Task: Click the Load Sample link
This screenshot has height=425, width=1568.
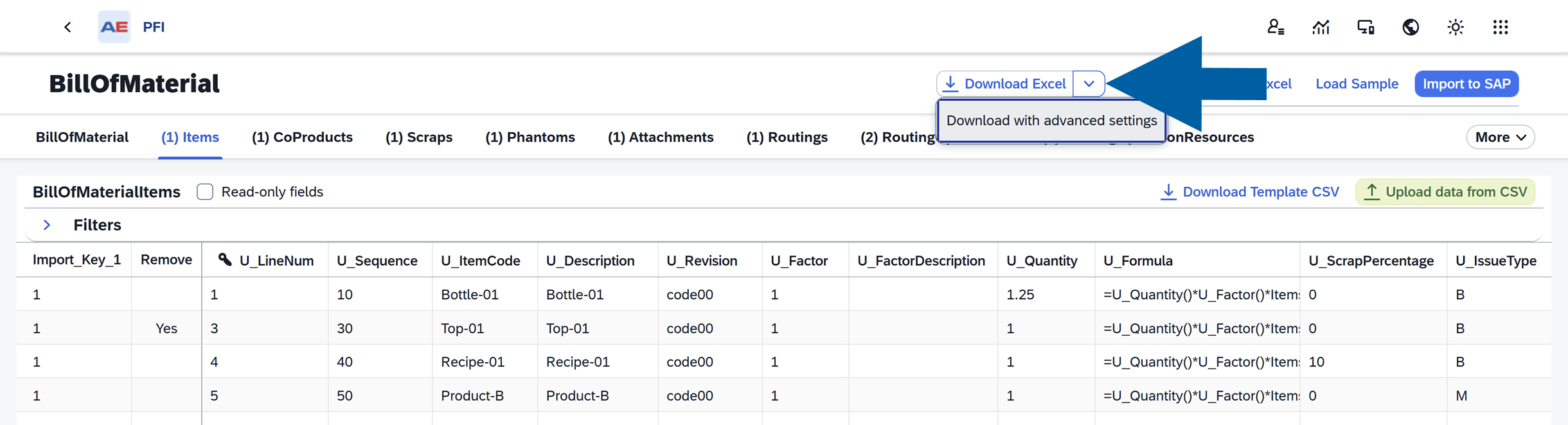Action: click(1357, 84)
